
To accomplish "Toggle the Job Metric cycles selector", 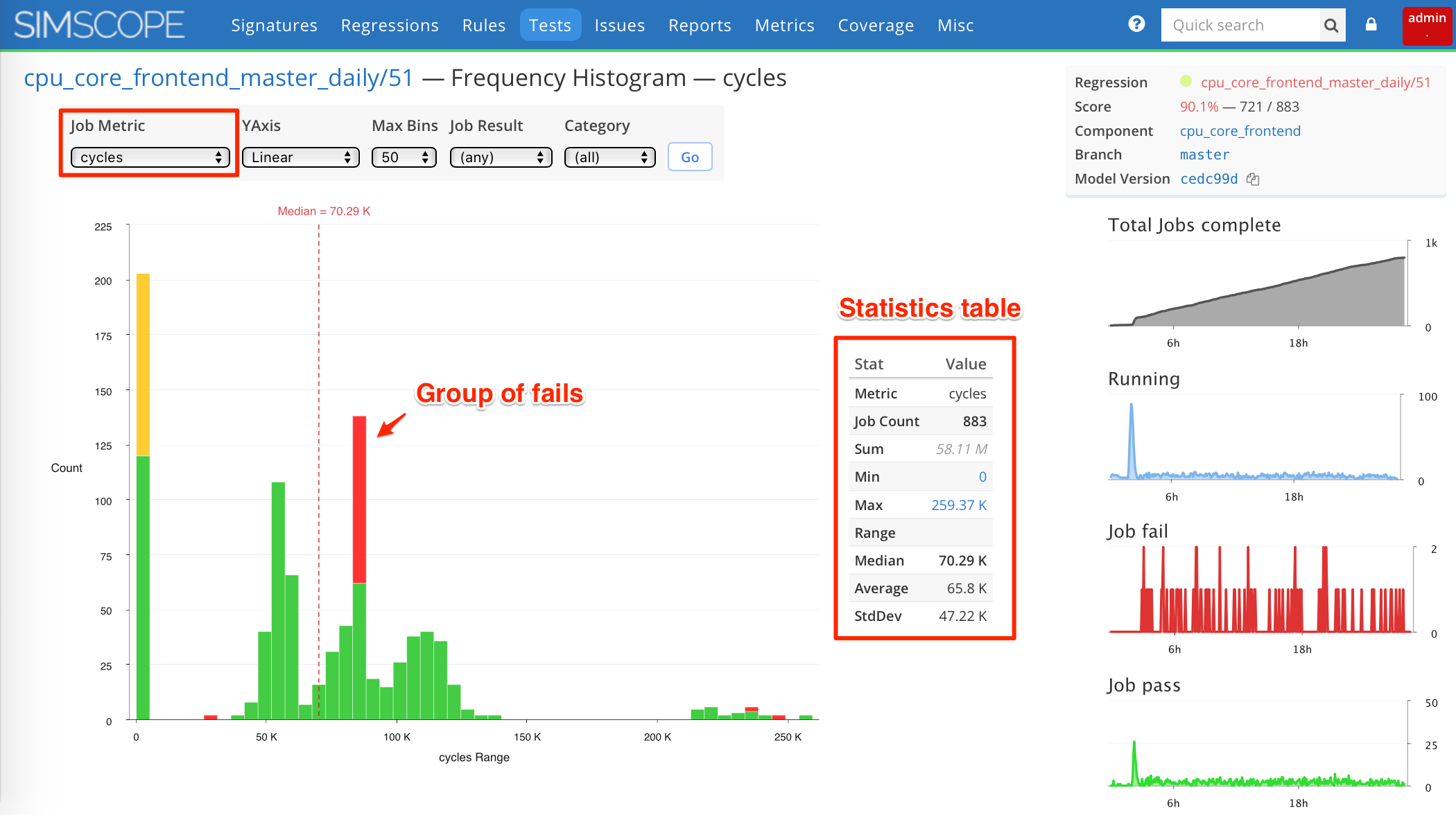I will click(150, 157).
